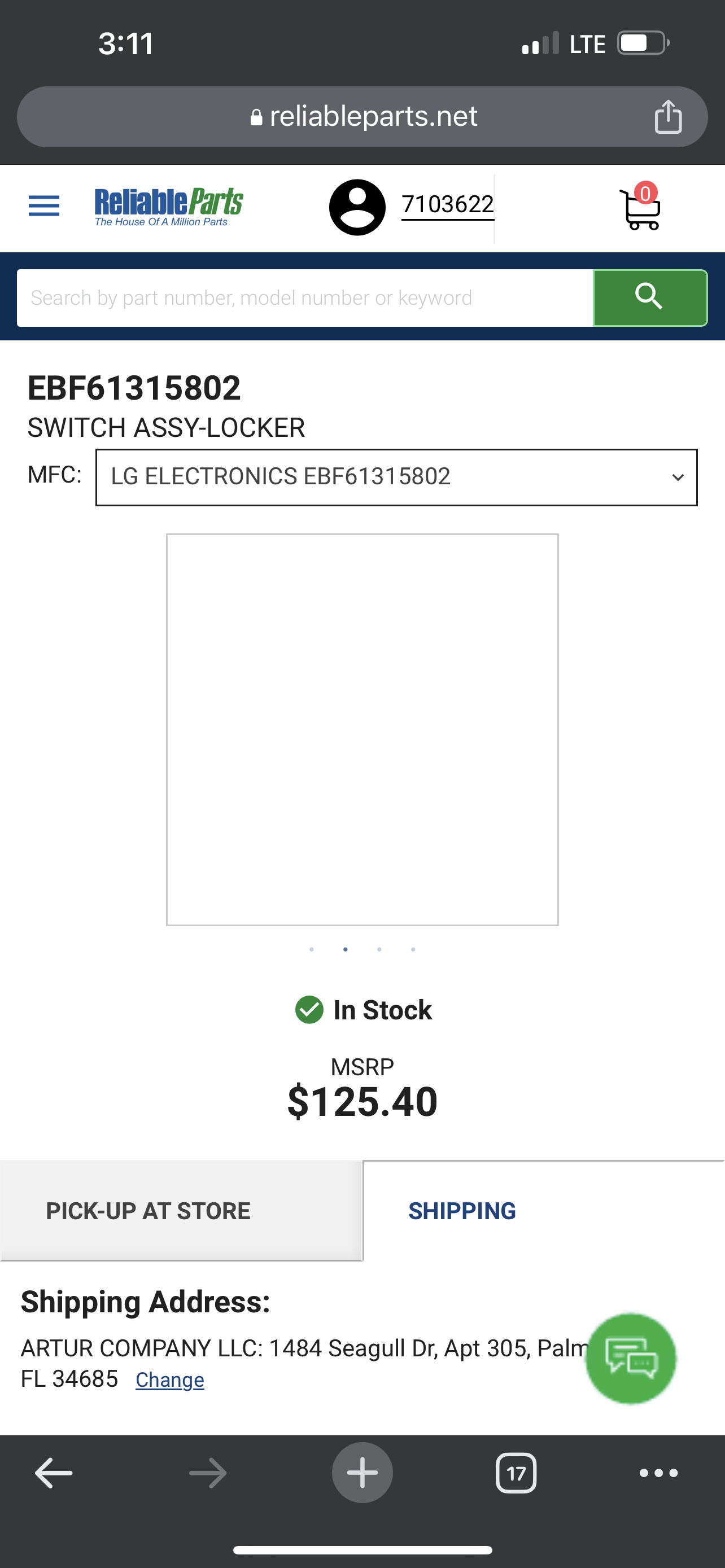Expand the MFC manufacturer dropdown
The image size is (725, 1568).
(396, 477)
